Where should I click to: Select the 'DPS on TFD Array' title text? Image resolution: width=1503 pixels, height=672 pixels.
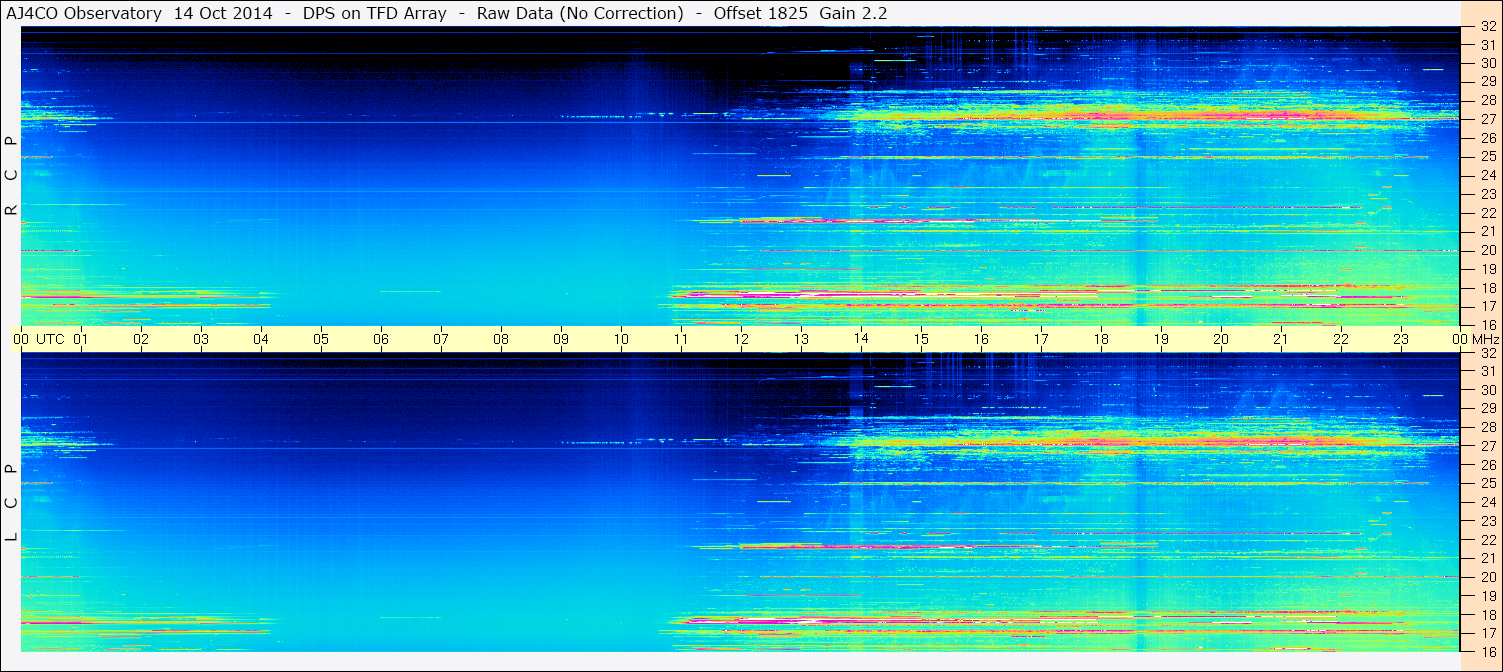point(374,13)
